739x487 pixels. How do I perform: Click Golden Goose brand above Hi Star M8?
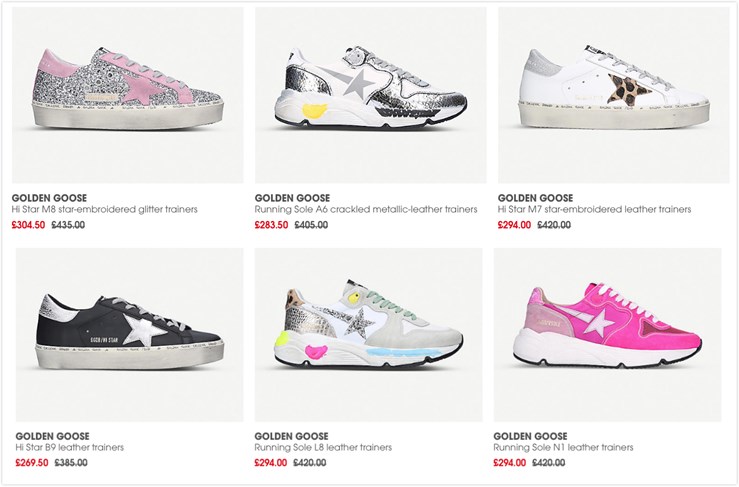[x=49, y=198]
